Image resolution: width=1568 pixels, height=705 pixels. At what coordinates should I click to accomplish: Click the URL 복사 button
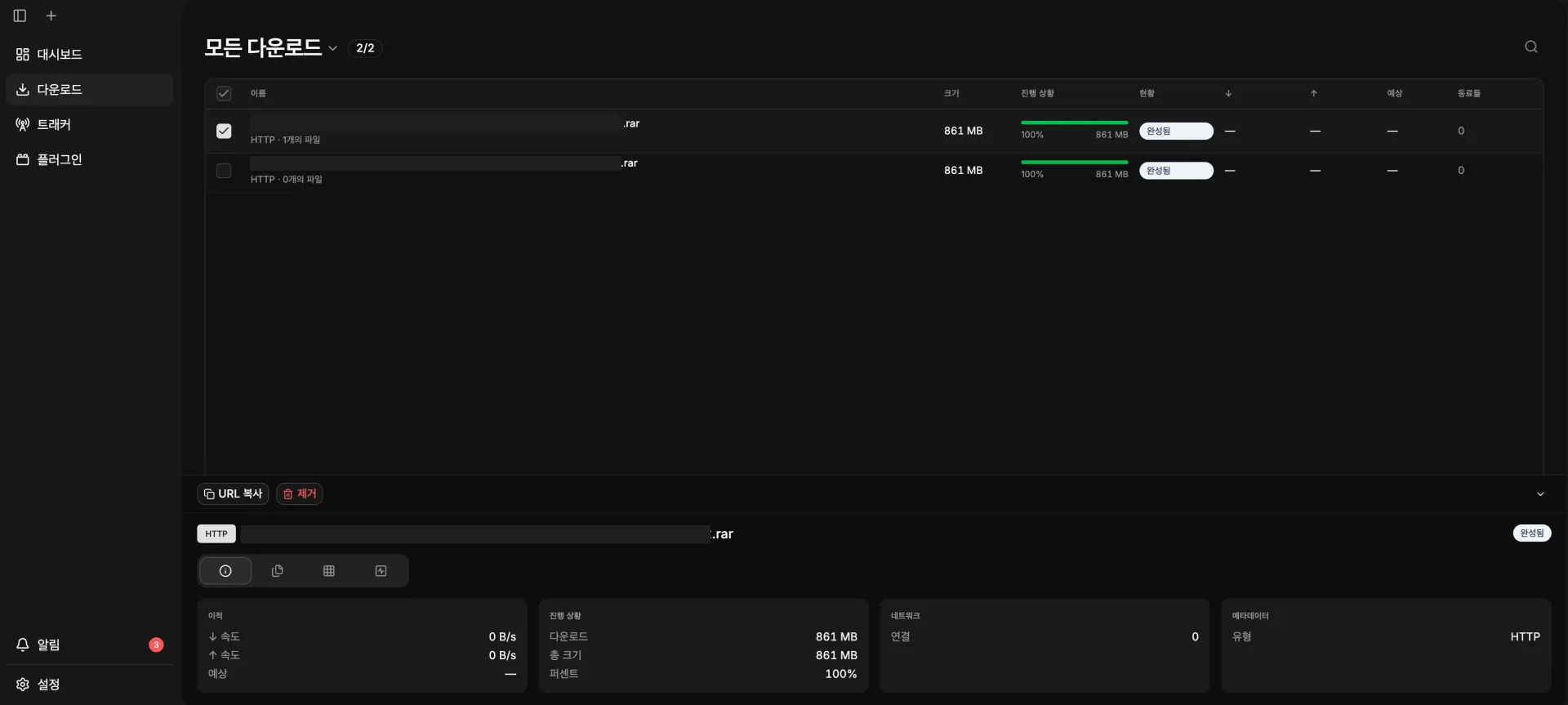point(233,493)
